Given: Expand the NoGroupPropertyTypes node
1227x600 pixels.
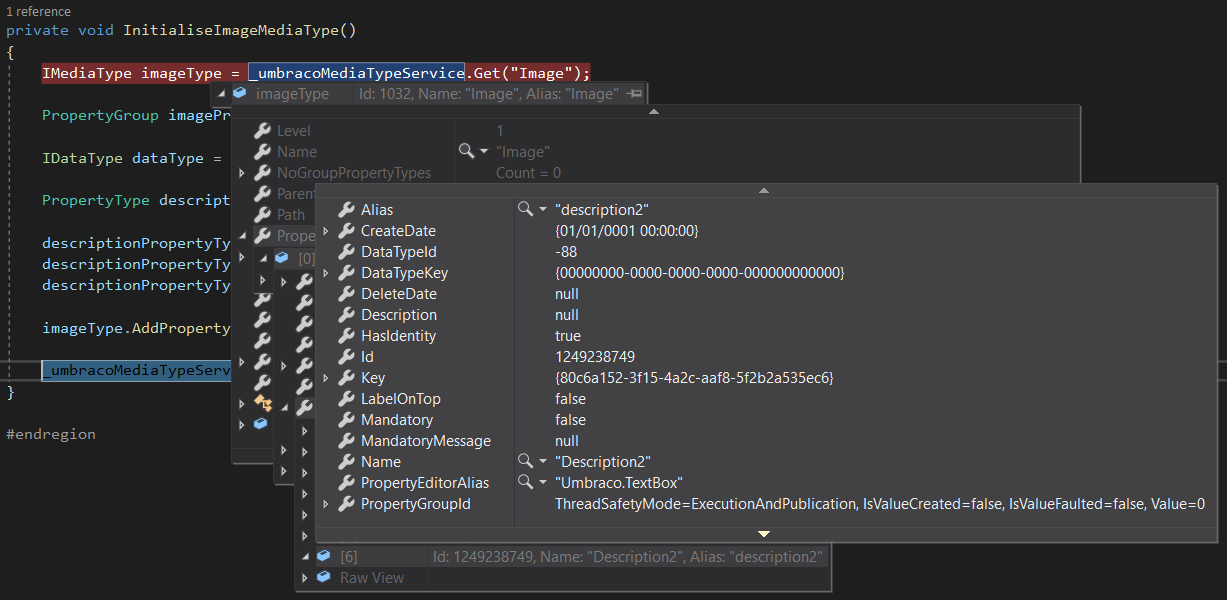Looking at the screenshot, I should pos(241,173).
